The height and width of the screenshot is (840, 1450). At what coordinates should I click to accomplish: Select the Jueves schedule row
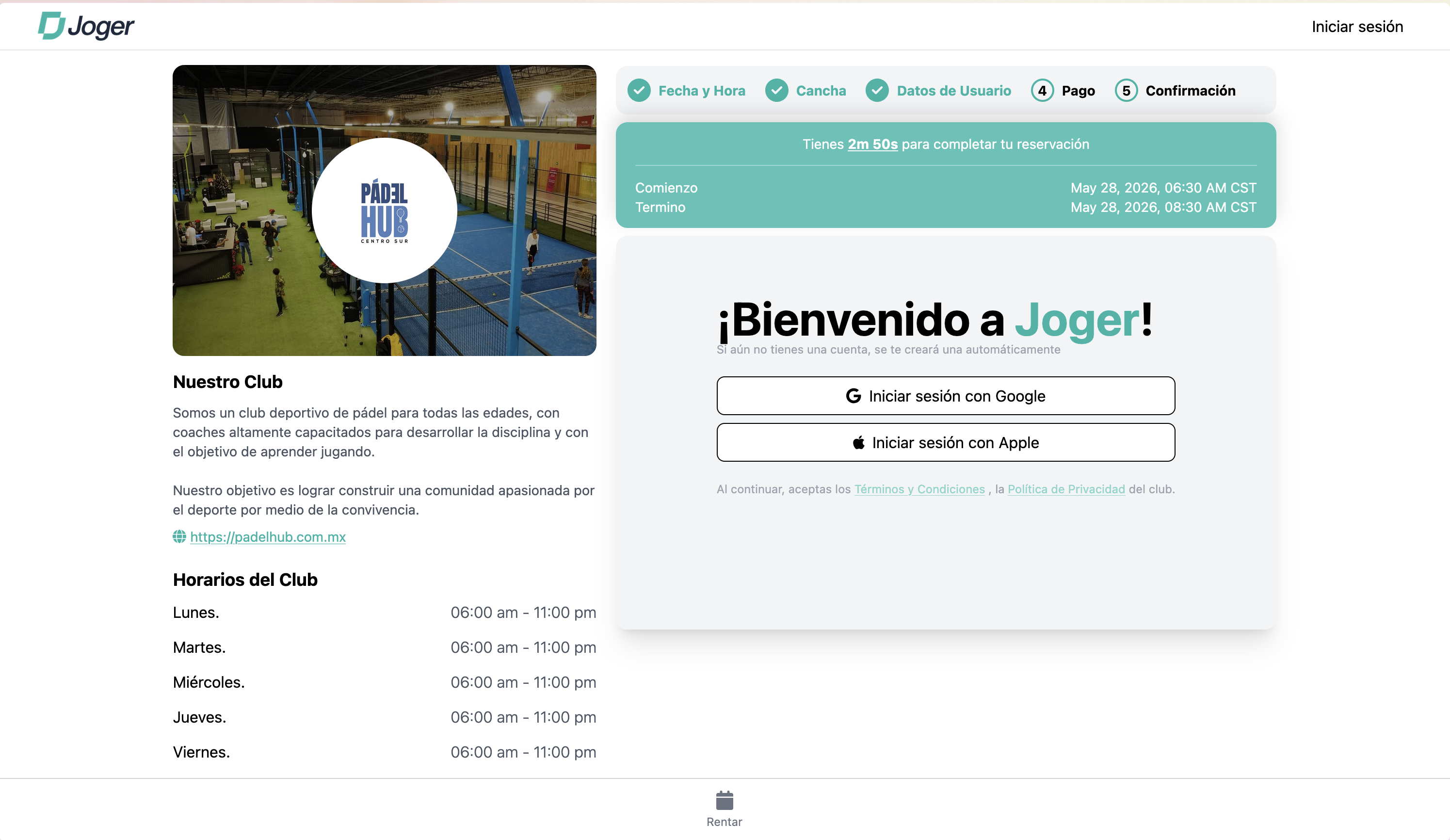coord(385,717)
